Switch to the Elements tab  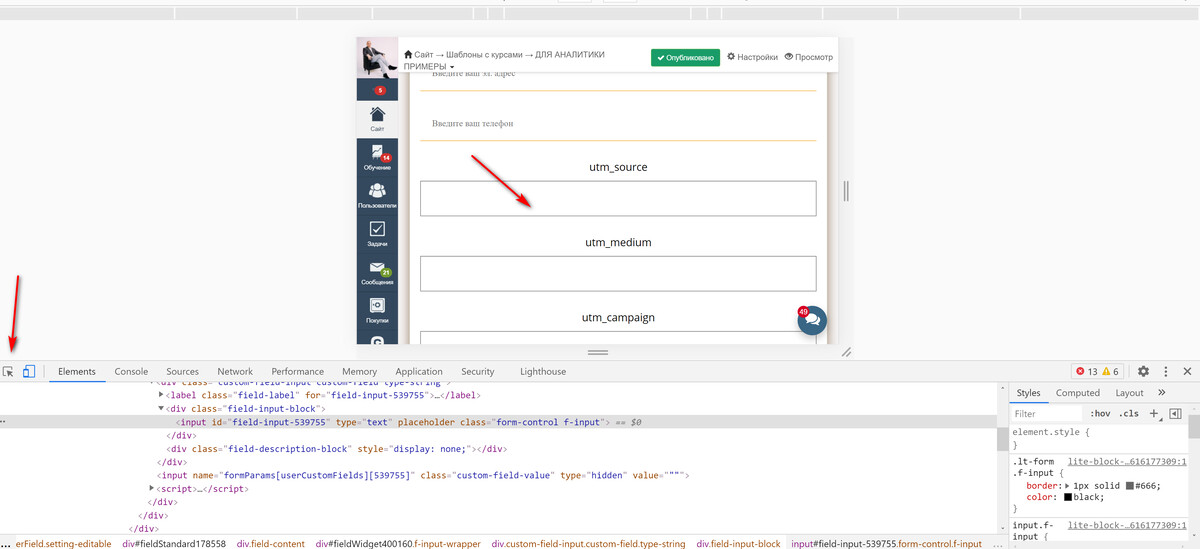[77, 371]
